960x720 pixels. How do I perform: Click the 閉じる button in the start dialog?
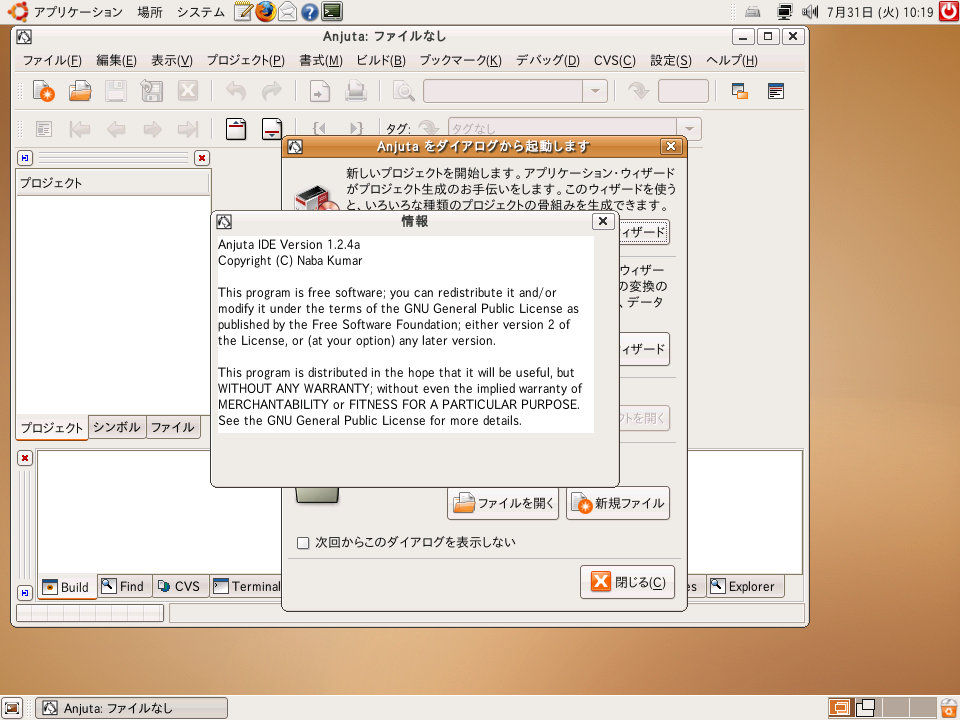coord(627,582)
